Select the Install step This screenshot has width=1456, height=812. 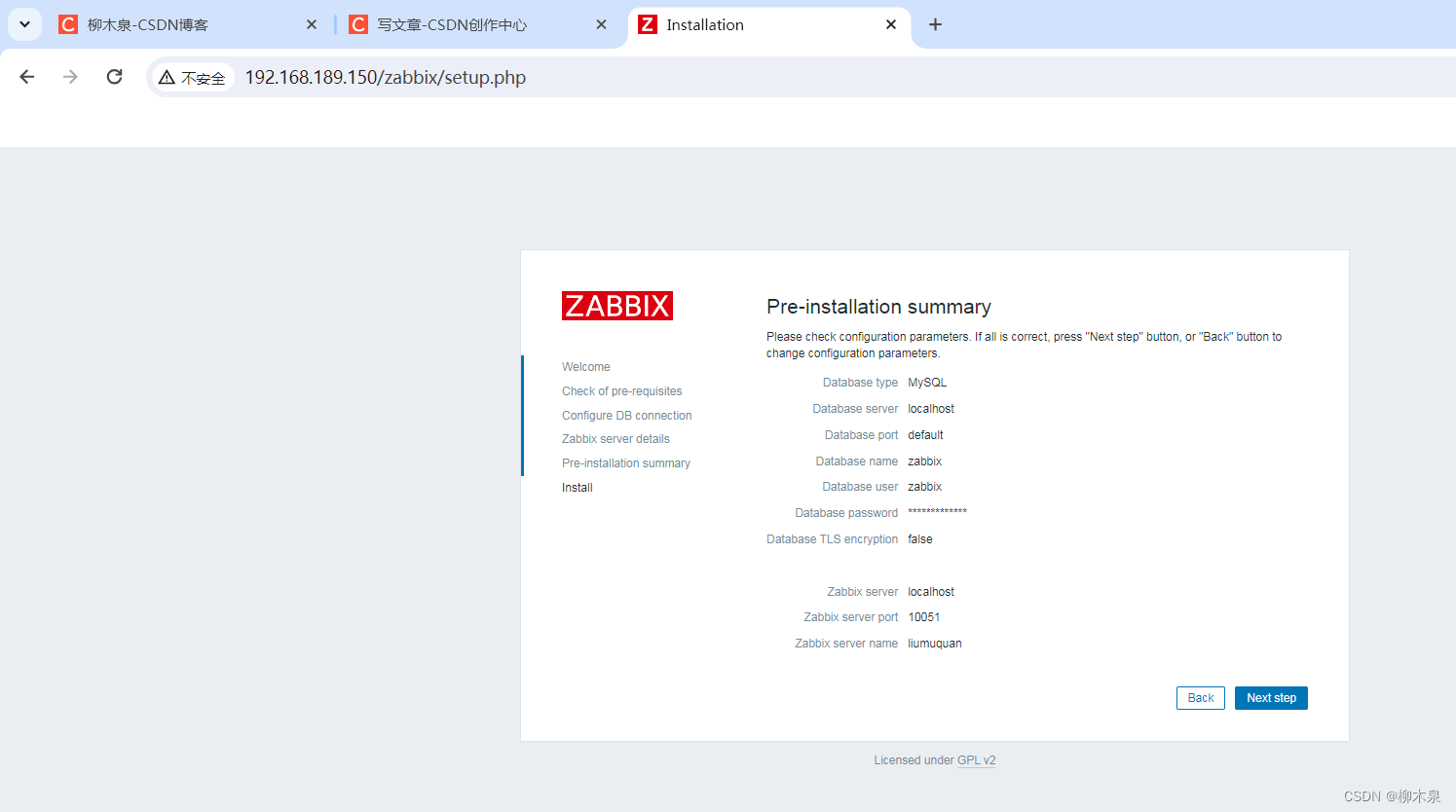(x=578, y=488)
